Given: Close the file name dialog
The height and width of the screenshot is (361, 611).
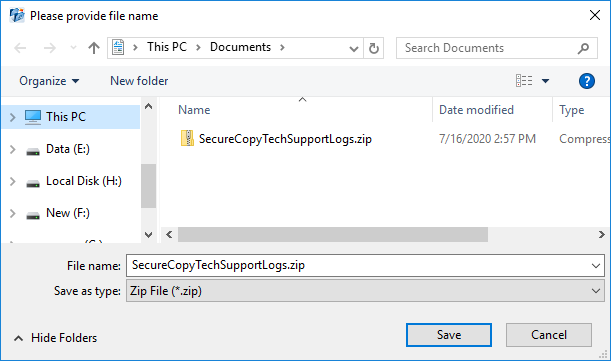Looking at the screenshot, I should click(x=595, y=16).
